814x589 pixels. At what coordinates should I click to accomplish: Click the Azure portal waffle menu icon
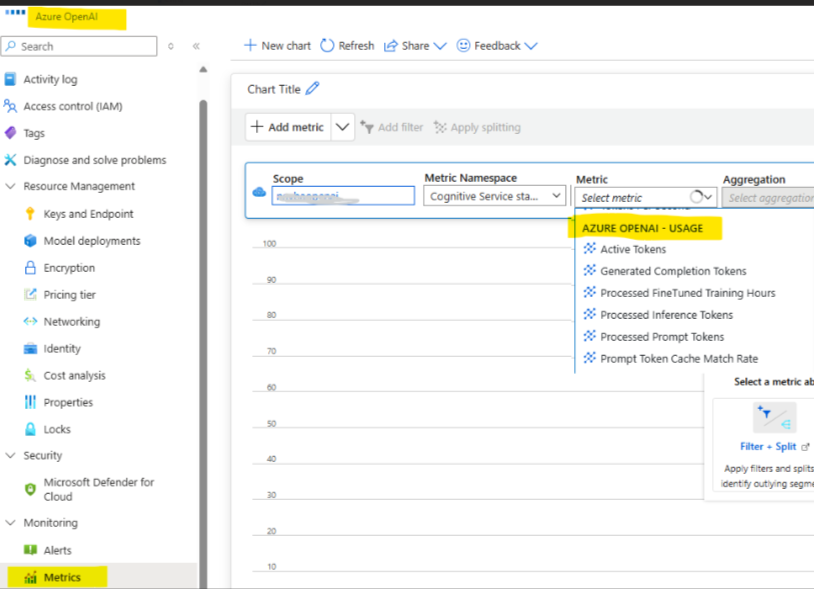pos(15,12)
